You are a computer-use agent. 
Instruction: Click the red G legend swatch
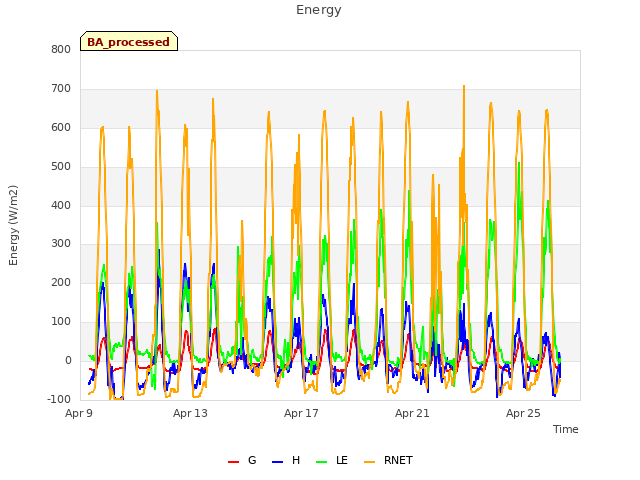233,462
